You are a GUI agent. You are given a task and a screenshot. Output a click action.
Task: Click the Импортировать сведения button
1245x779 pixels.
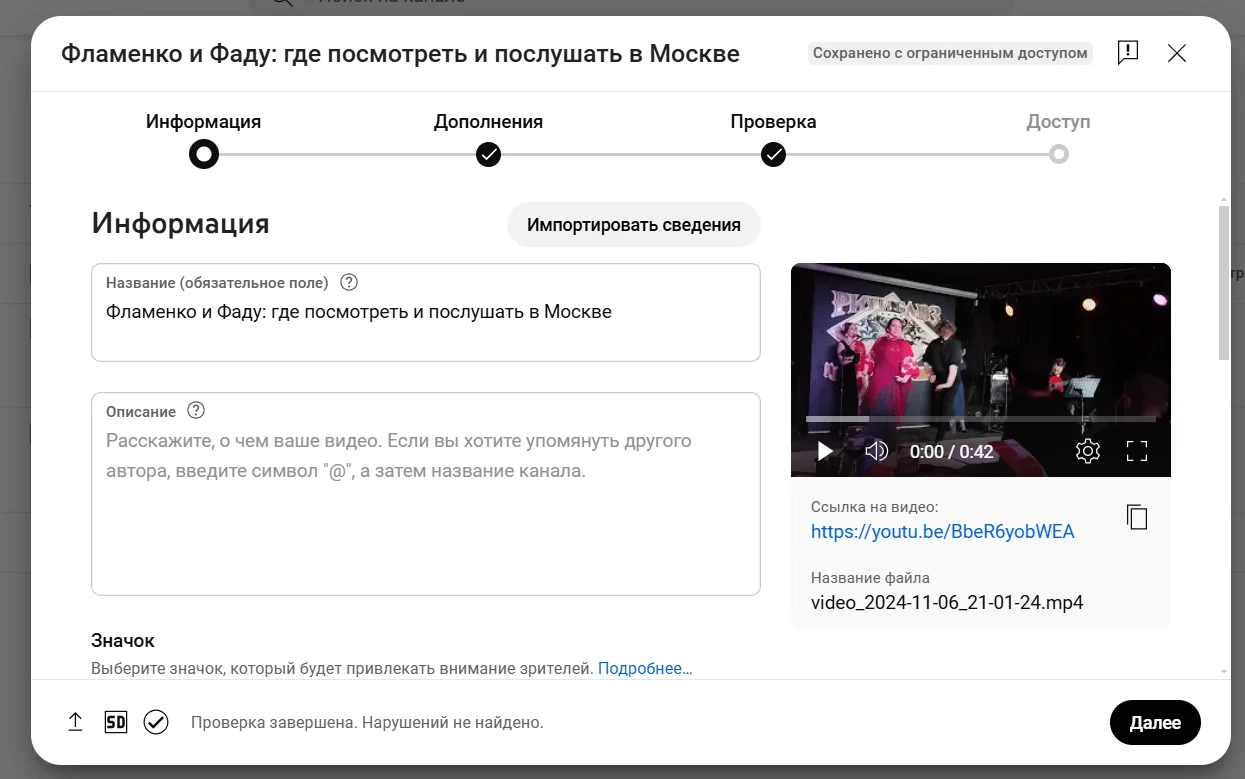click(634, 225)
